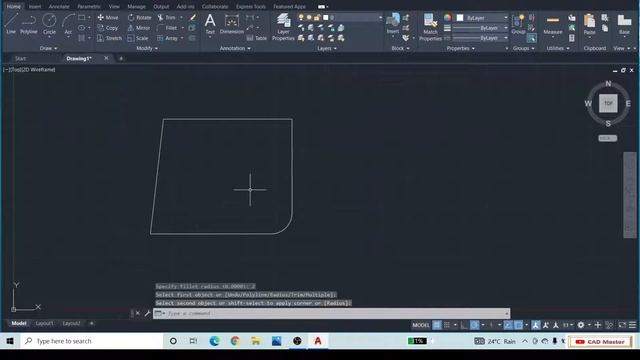Toggle object snap tracking in status bar

508,325
